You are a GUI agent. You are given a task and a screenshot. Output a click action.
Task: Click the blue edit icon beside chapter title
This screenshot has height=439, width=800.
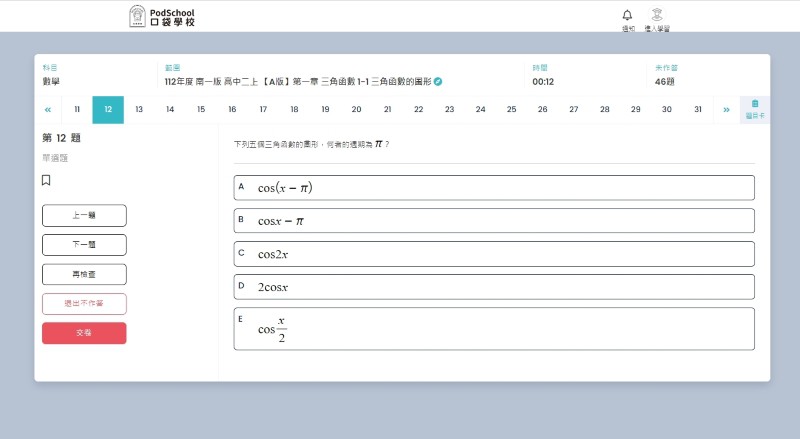coord(438,81)
